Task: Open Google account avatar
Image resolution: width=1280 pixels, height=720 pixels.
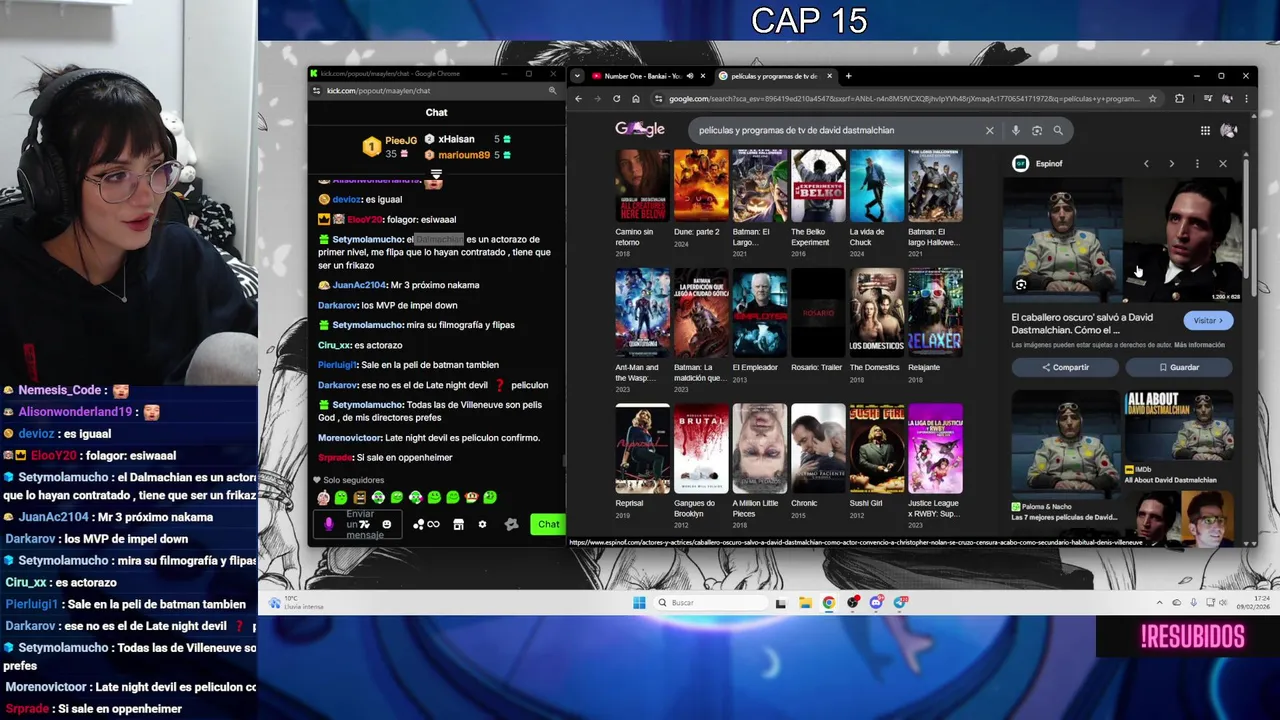Action: 1229,130
